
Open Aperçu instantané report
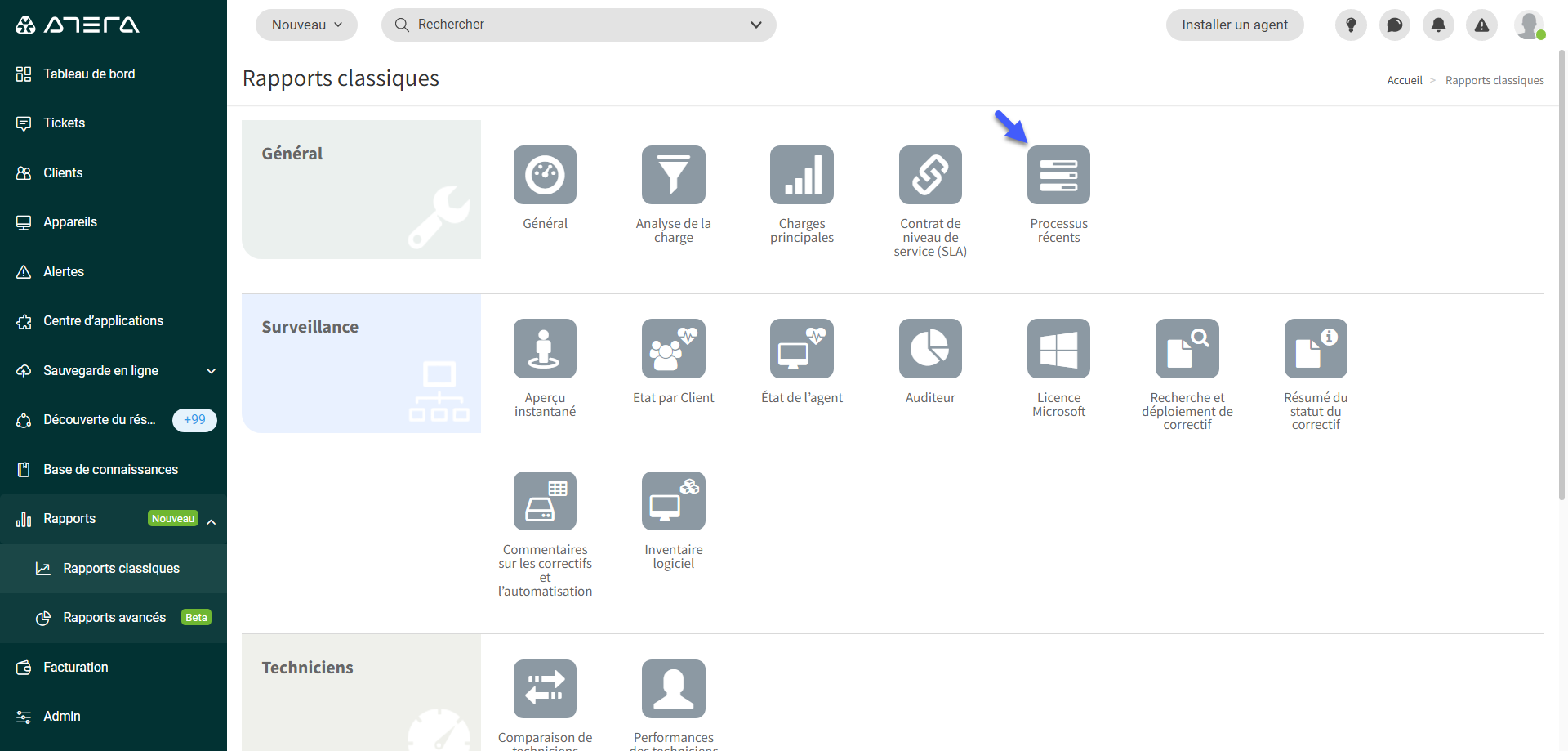coord(545,348)
